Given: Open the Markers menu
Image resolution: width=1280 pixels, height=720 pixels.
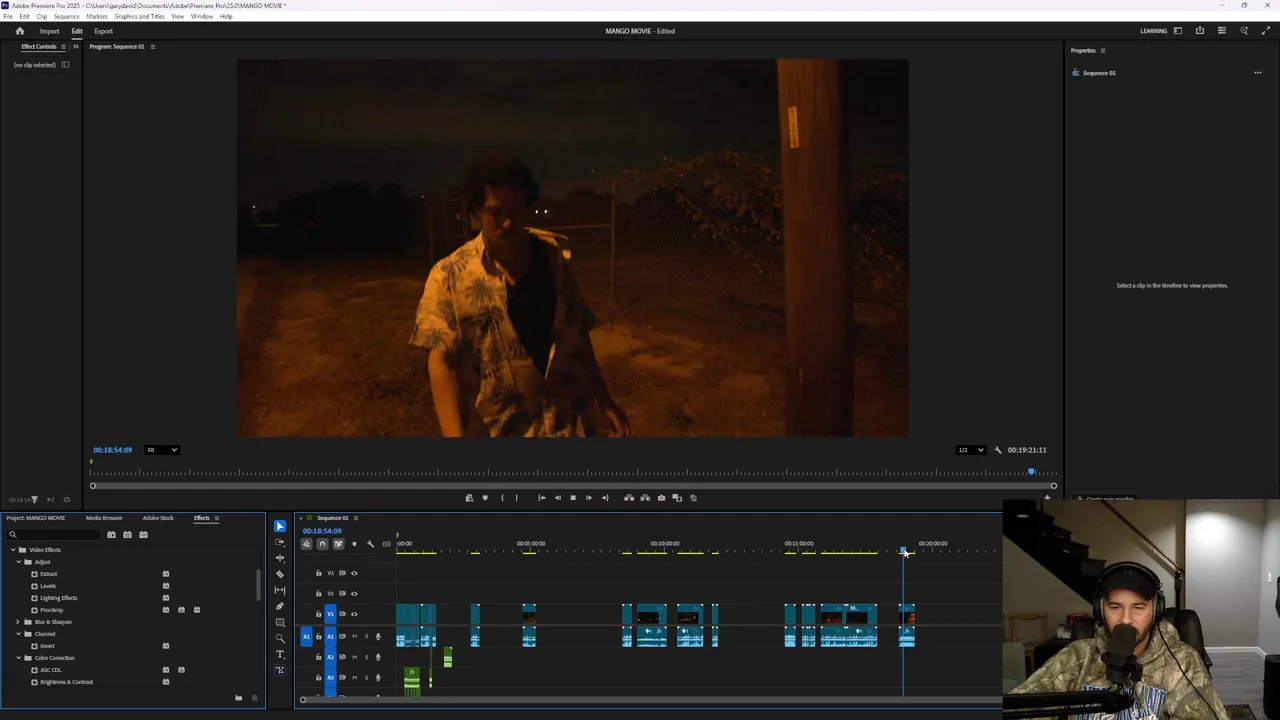Looking at the screenshot, I should click(97, 16).
